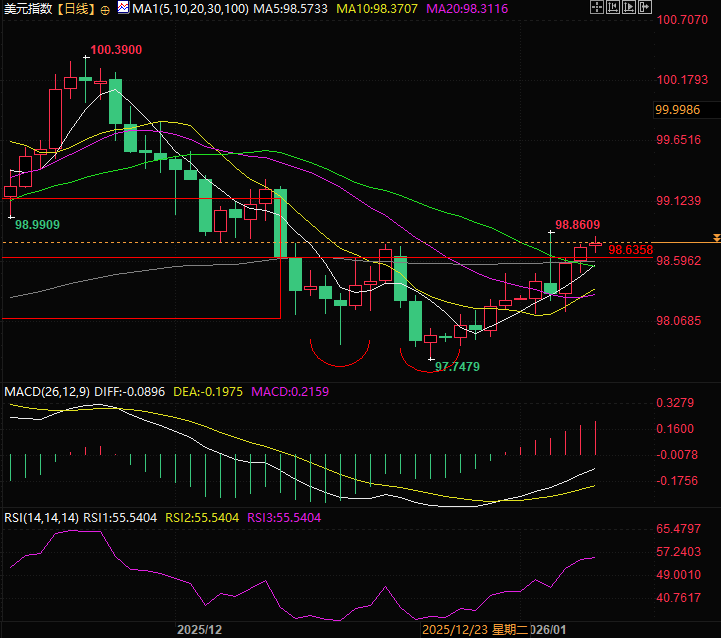
Task: Click the DEA:-0.1975 value
Action: [208, 392]
